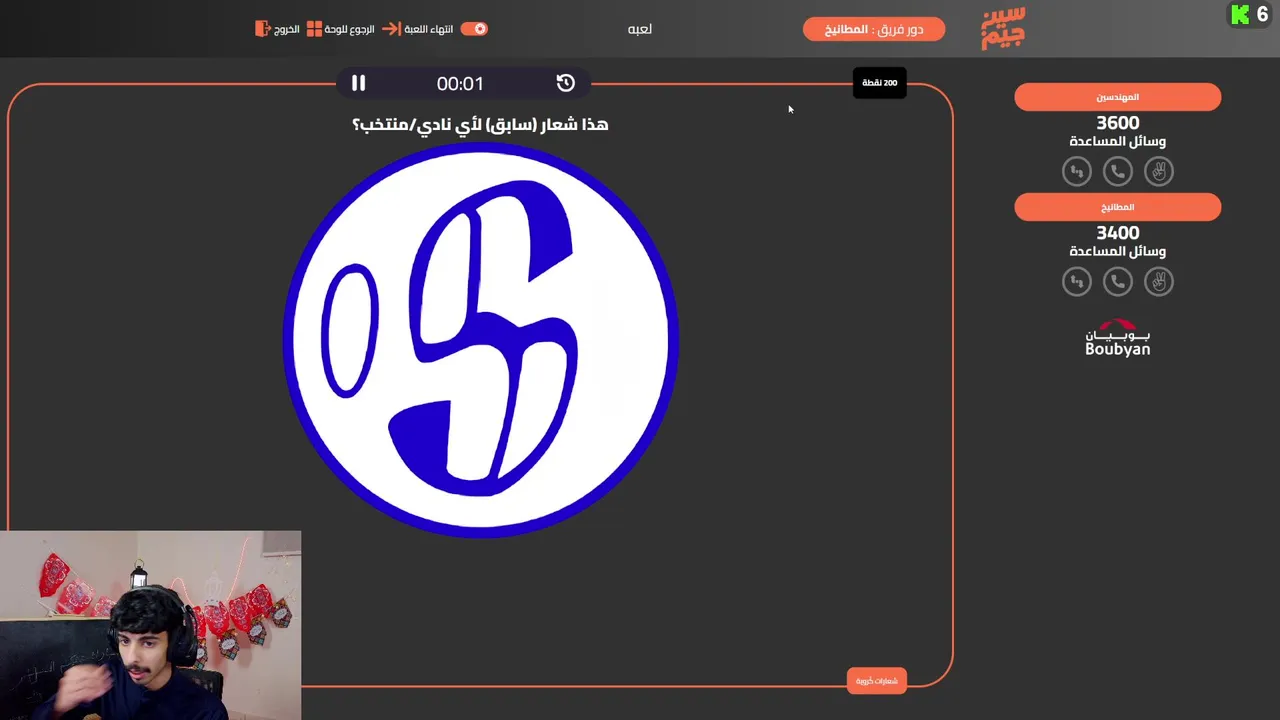Reset the countdown timer with the history icon
This screenshot has width=1280, height=720.
point(566,83)
